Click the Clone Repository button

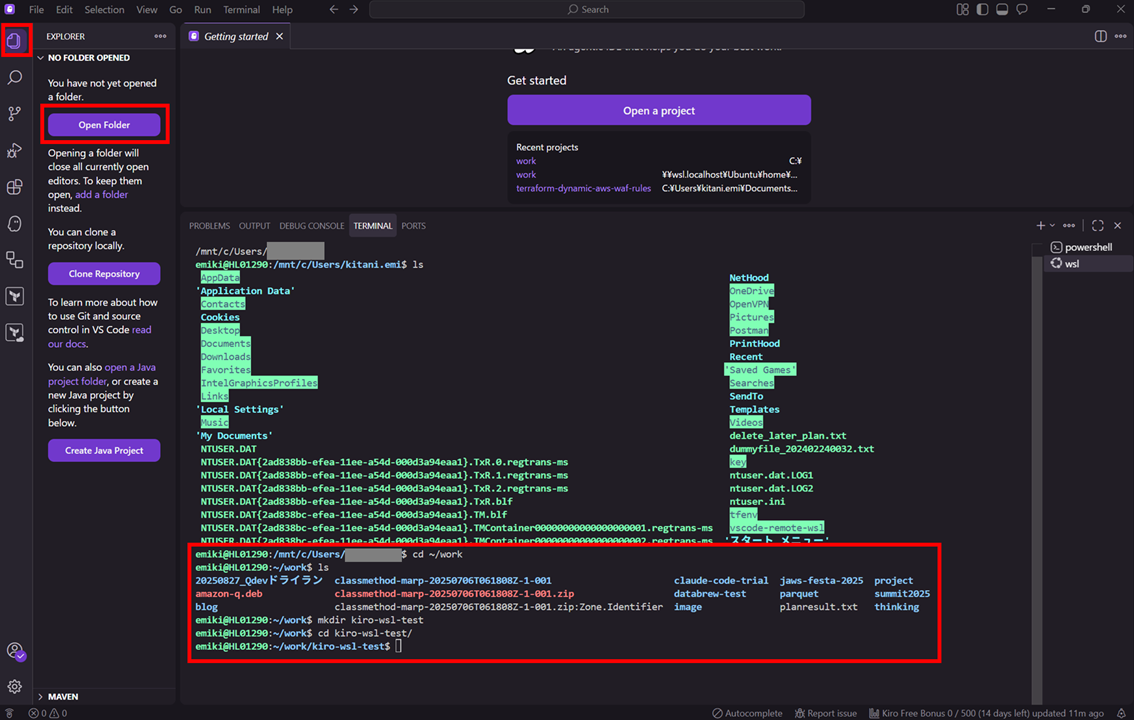103,274
